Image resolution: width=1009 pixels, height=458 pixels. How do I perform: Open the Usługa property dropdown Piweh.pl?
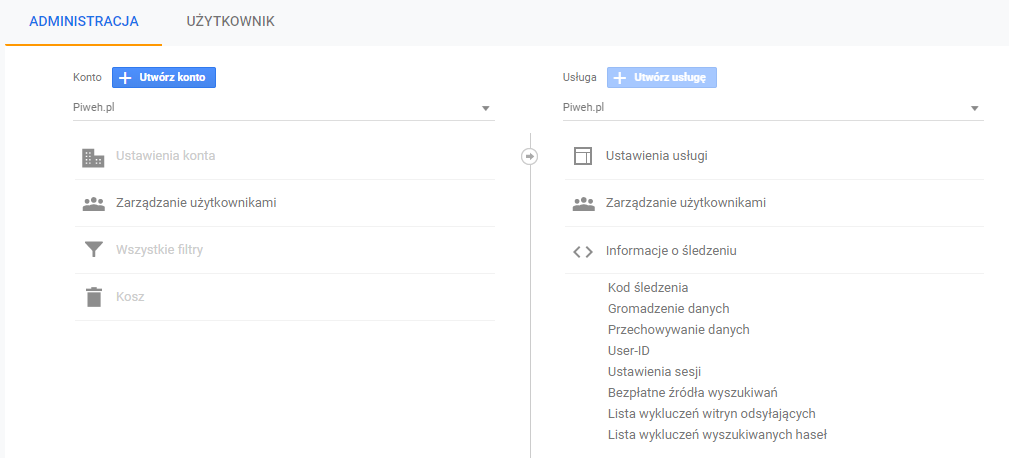click(x=773, y=108)
